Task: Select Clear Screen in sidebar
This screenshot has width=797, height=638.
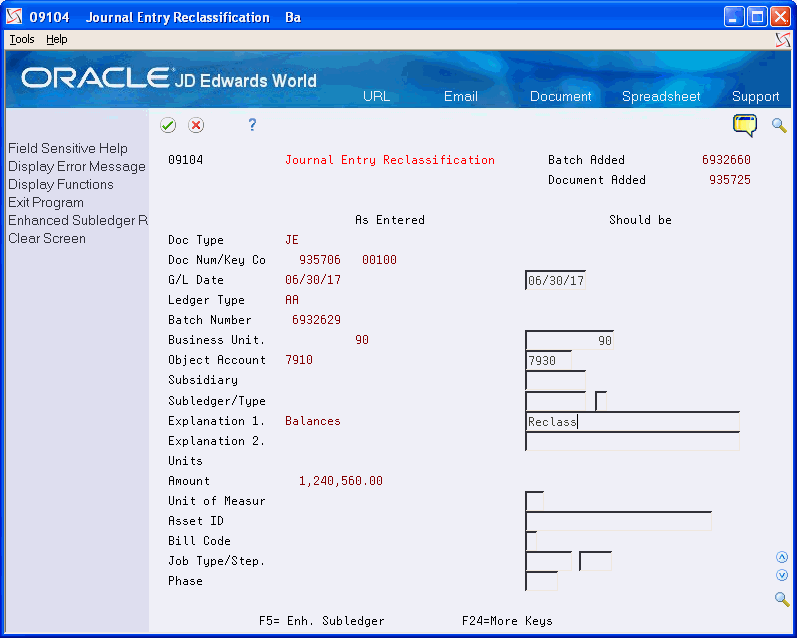Action: (47, 238)
